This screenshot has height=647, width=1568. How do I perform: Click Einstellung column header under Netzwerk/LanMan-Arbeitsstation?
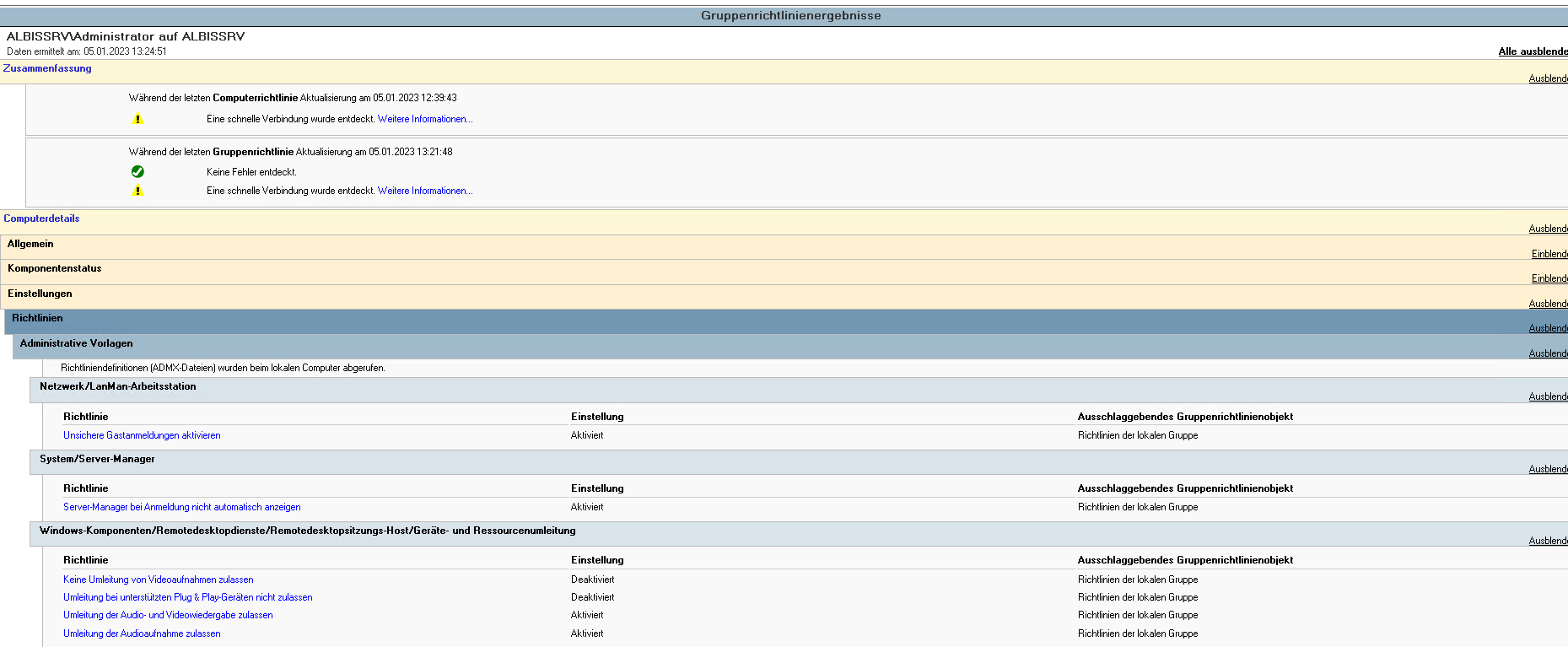597,417
